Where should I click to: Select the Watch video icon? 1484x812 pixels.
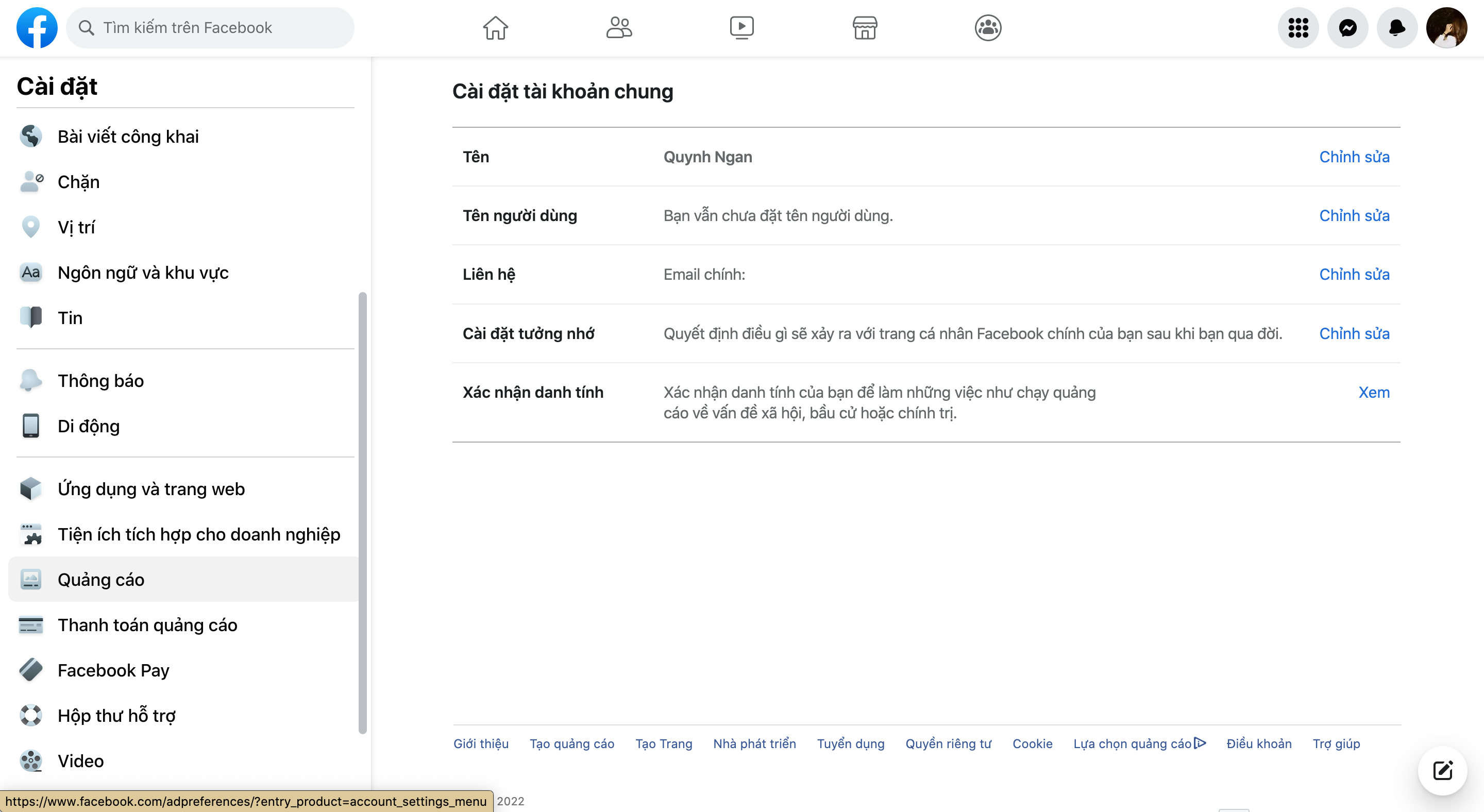tap(742, 27)
